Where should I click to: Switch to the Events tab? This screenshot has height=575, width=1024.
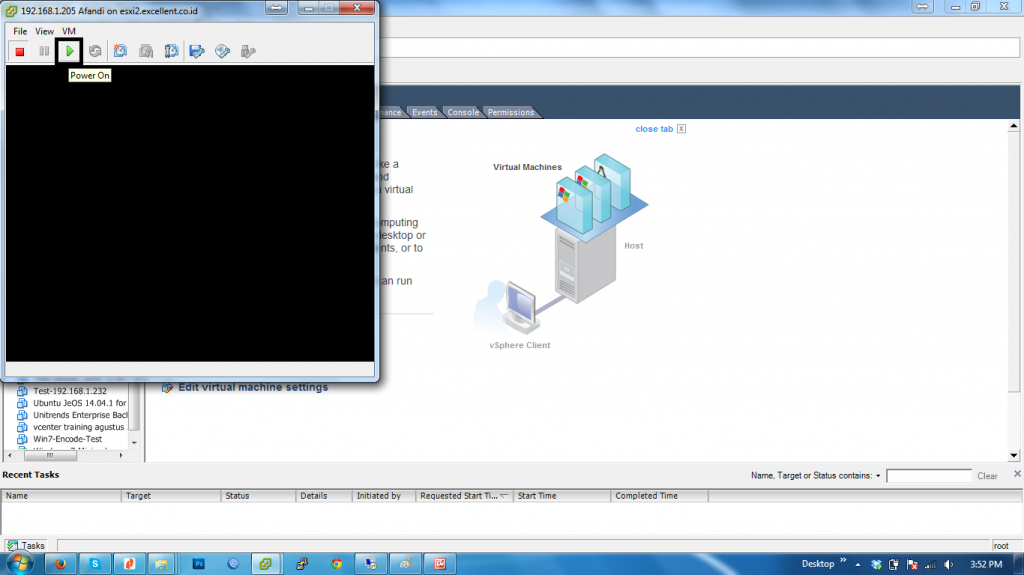(x=424, y=112)
